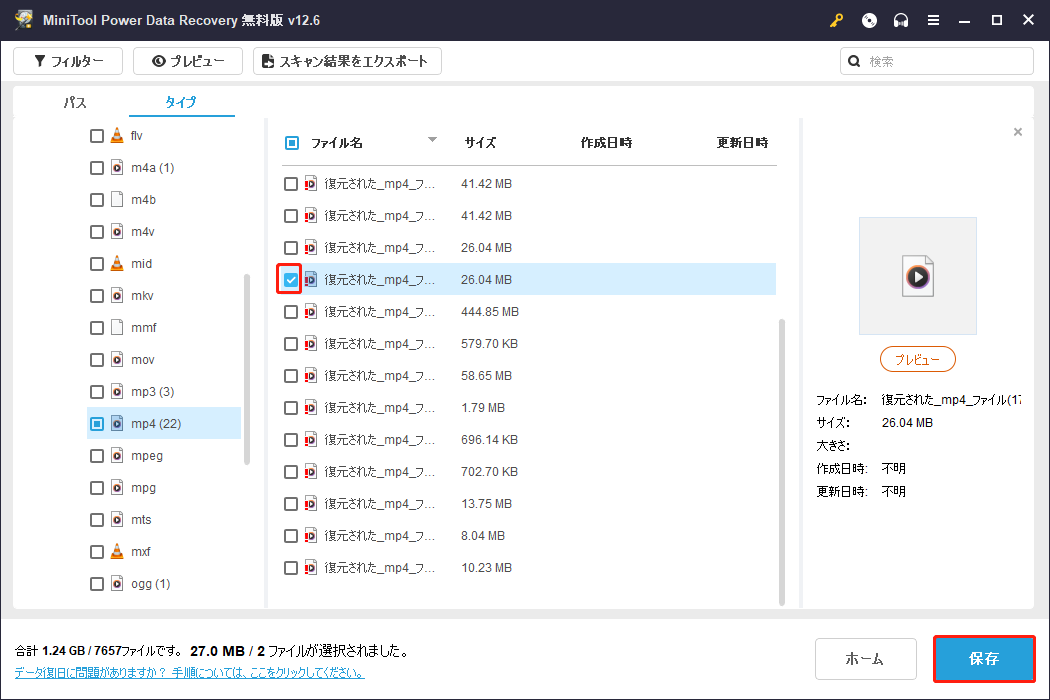
Task: Sort by the 作成日時 column header
Action: 606,143
